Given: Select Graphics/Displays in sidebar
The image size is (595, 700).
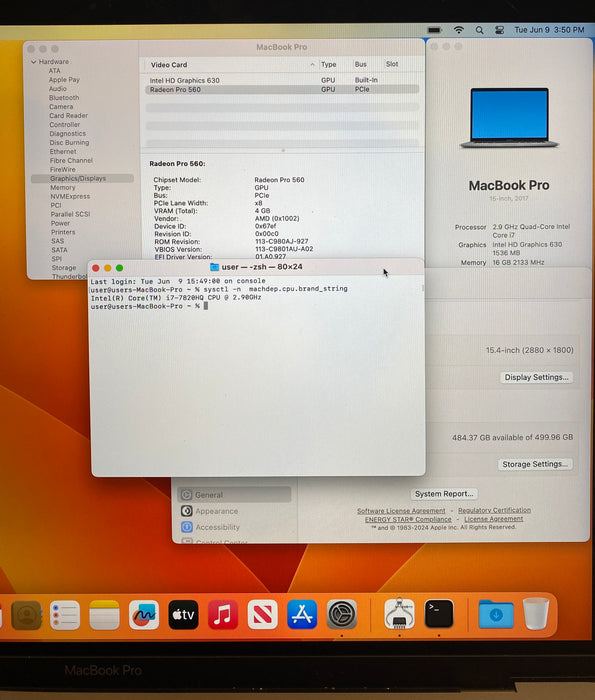Looking at the screenshot, I should click(x=82, y=178).
